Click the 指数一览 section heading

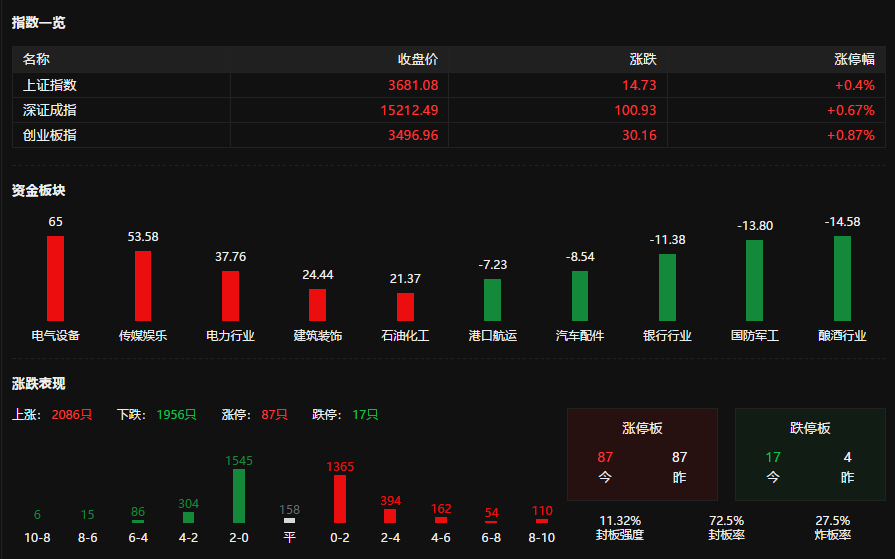(x=39, y=23)
